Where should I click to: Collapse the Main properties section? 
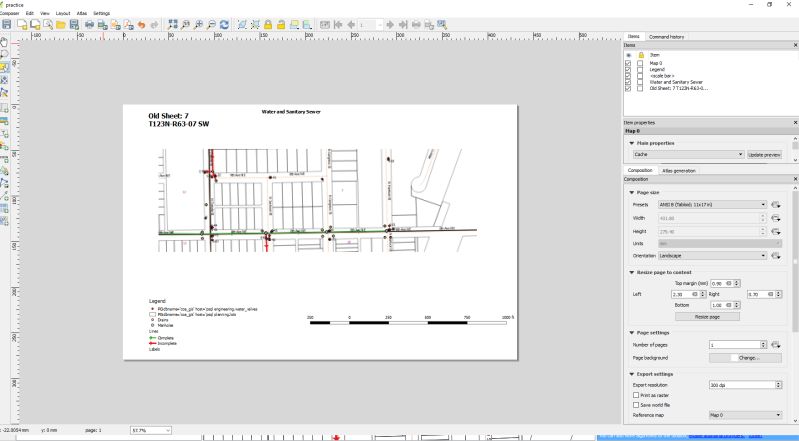coord(632,143)
